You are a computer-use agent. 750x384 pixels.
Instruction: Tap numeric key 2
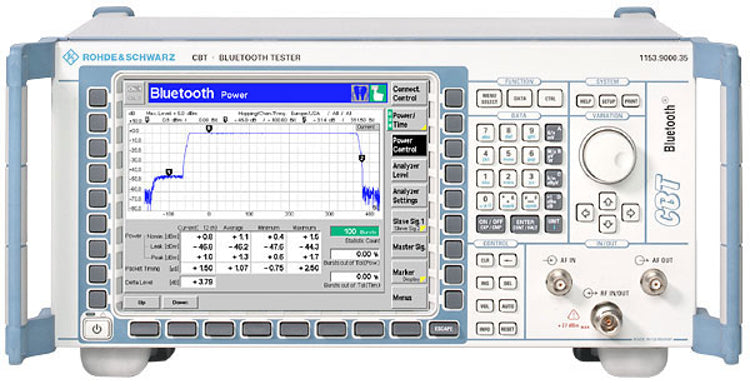[508, 178]
